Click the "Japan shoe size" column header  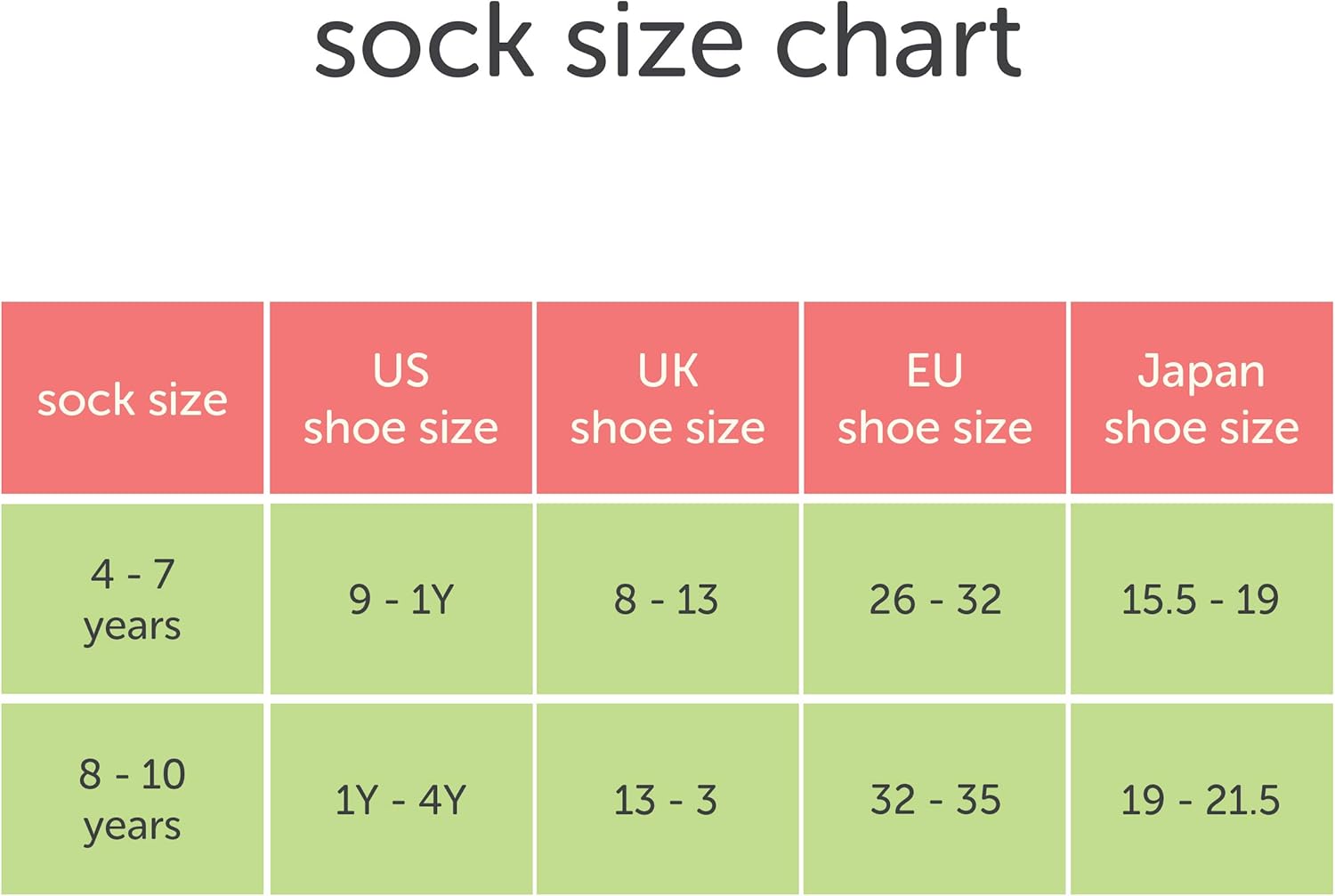click(x=1201, y=400)
